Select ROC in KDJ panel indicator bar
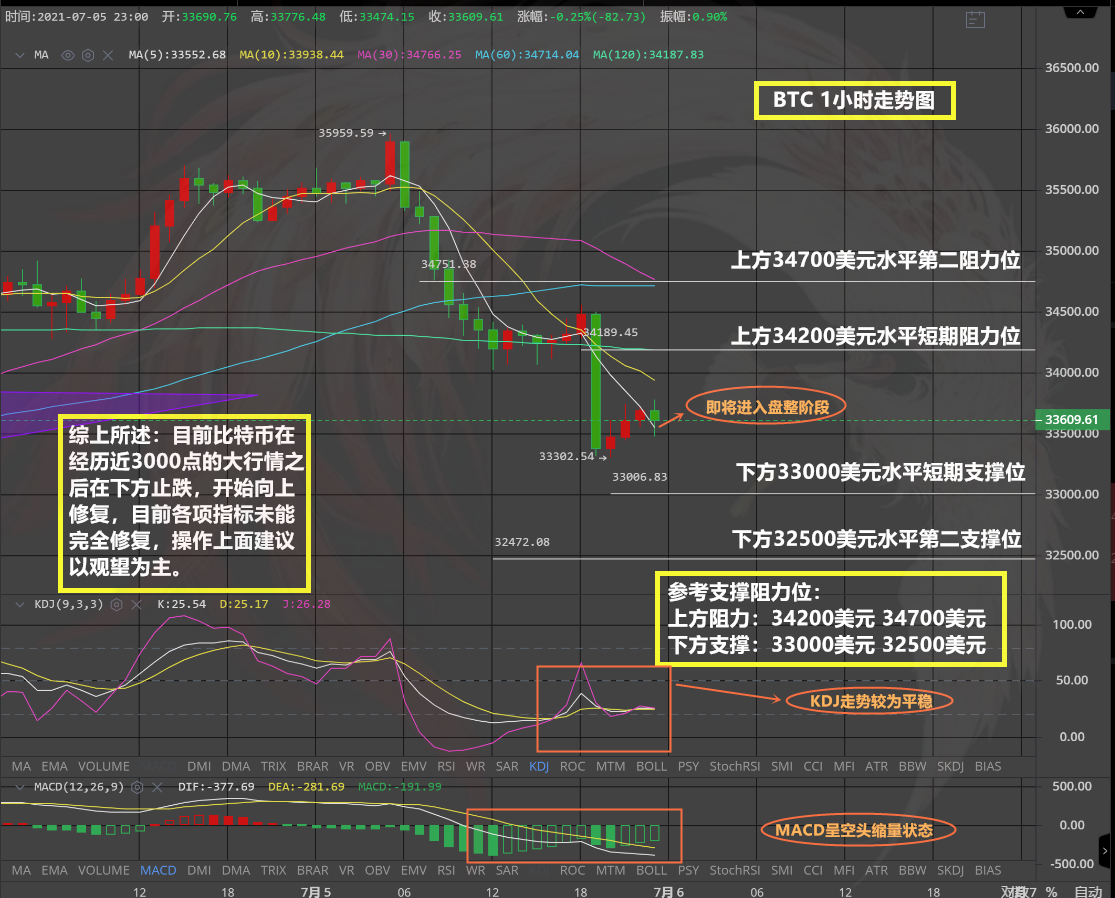This screenshot has width=1115, height=898. (x=572, y=766)
